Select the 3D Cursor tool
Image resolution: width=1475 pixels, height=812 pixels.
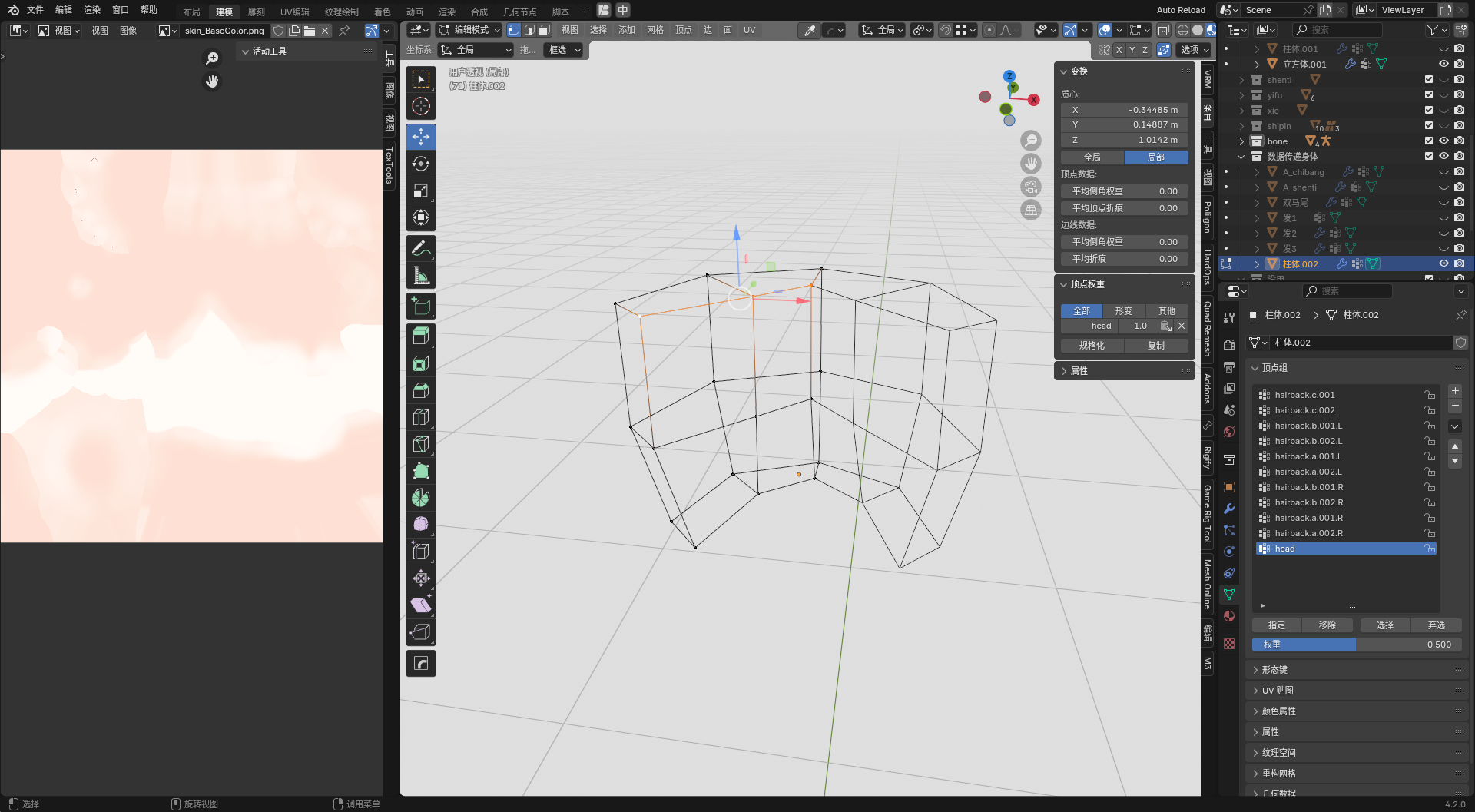click(x=420, y=106)
